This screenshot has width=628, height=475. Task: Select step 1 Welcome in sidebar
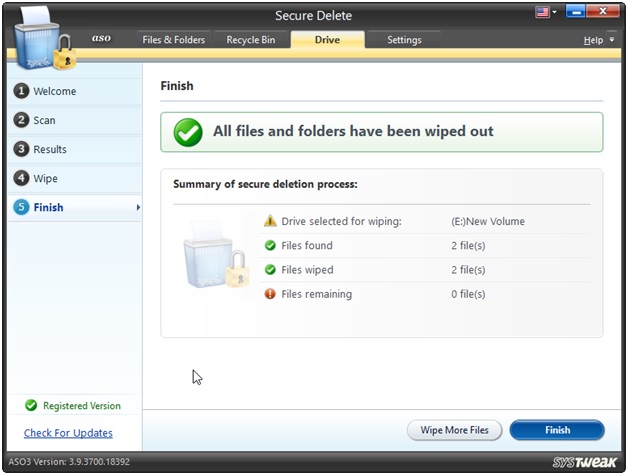[x=54, y=91]
